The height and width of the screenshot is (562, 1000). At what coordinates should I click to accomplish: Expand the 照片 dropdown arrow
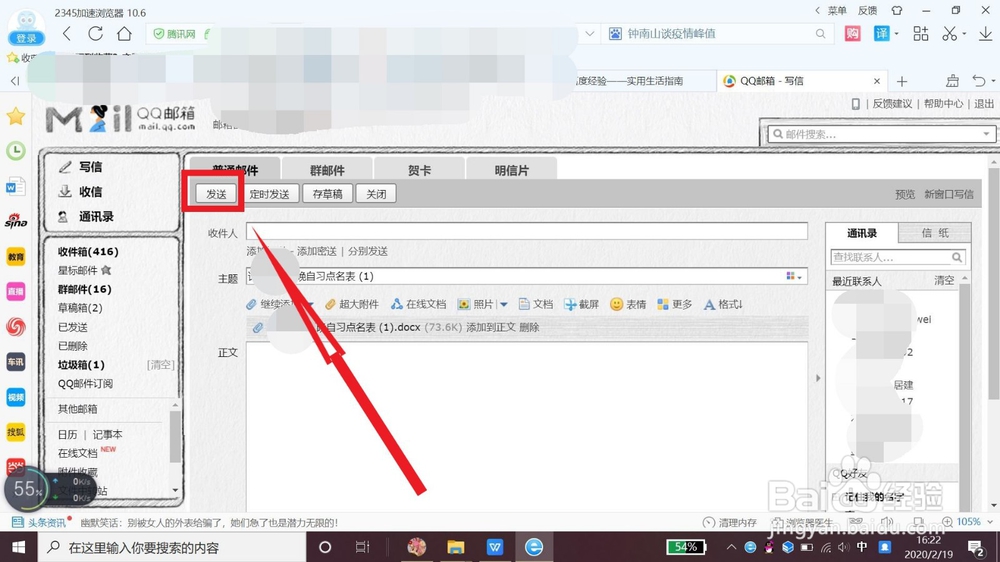coord(504,304)
